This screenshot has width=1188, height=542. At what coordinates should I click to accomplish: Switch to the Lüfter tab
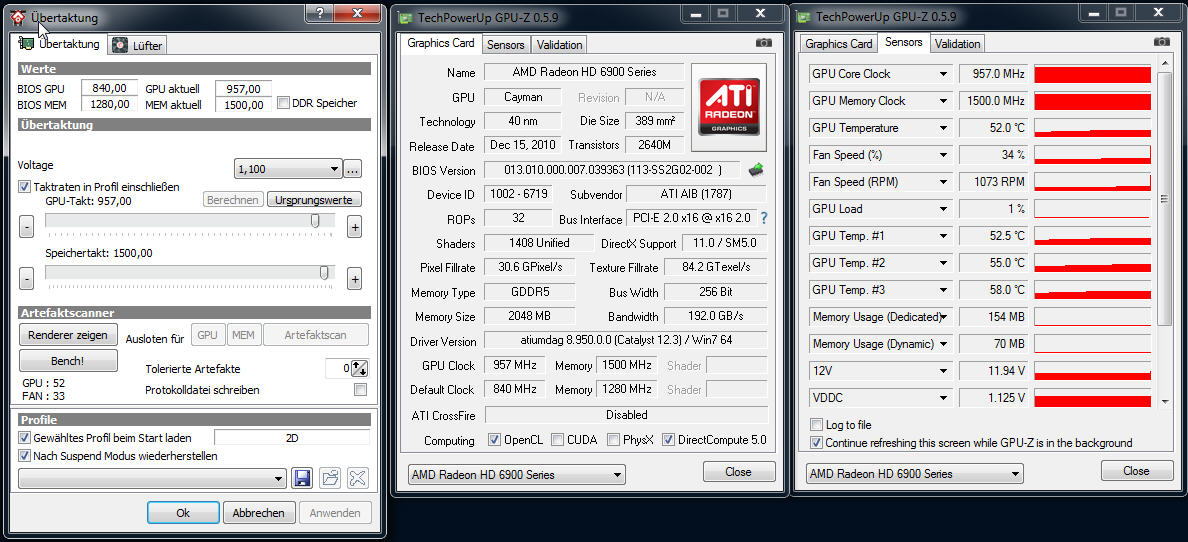pyautogui.click(x=137, y=45)
